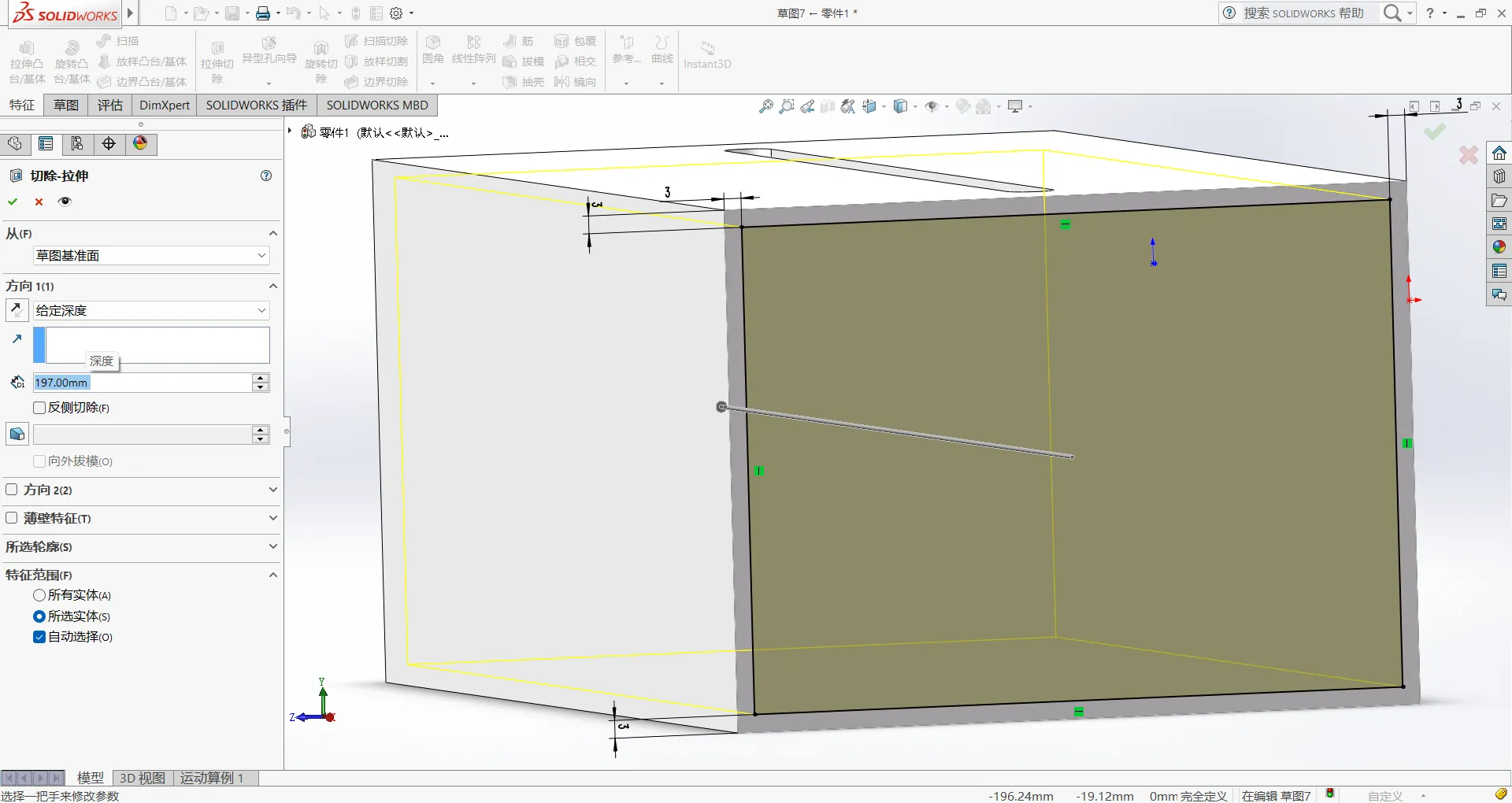Open the DisplayManager color wheel tab
The width and height of the screenshot is (1512, 803).
[x=140, y=143]
